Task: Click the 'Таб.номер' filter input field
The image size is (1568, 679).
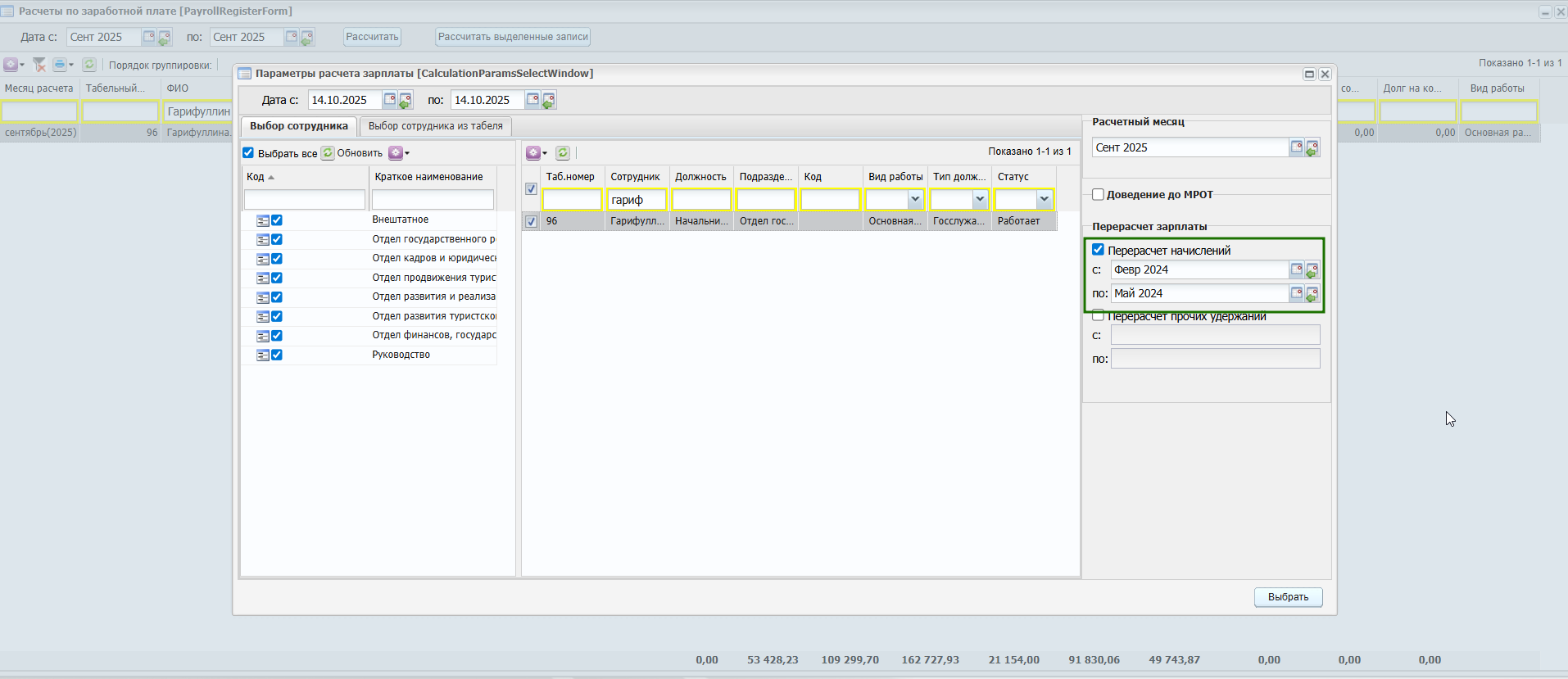Action: coord(572,200)
